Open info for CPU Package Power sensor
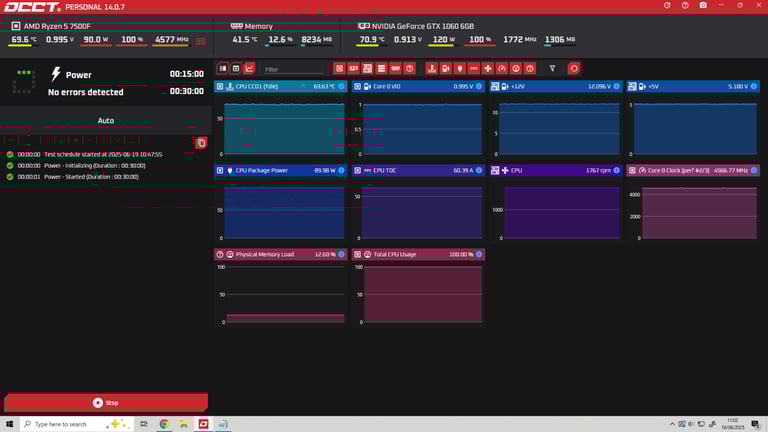The height and width of the screenshot is (432, 768). pyautogui.click(x=341, y=170)
